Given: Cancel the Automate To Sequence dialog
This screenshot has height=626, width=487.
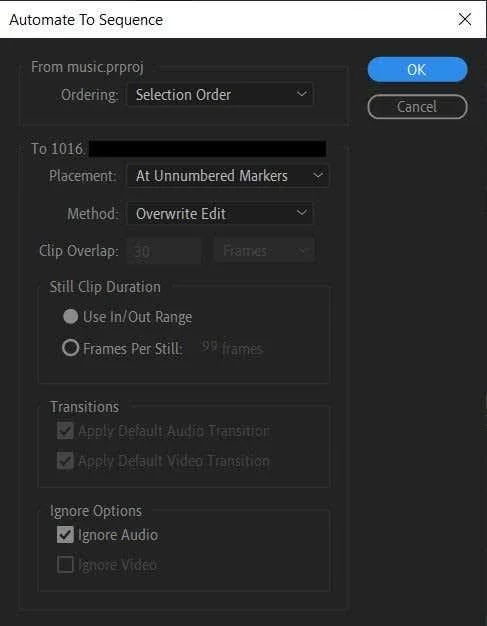Looking at the screenshot, I should [417, 107].
